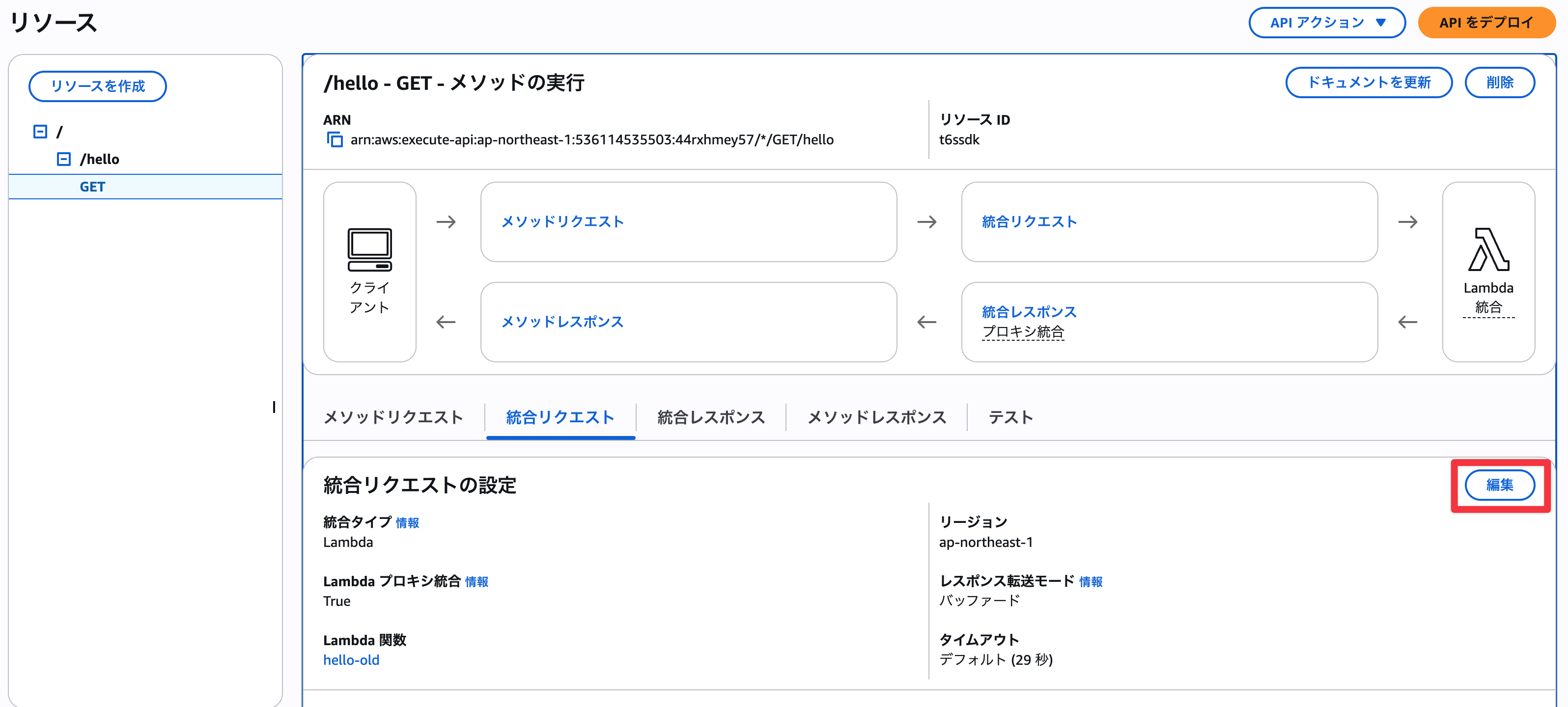Screen dimensions: 1568x707
Task: Click the client computer icon
Action: [x=369, y=249]
